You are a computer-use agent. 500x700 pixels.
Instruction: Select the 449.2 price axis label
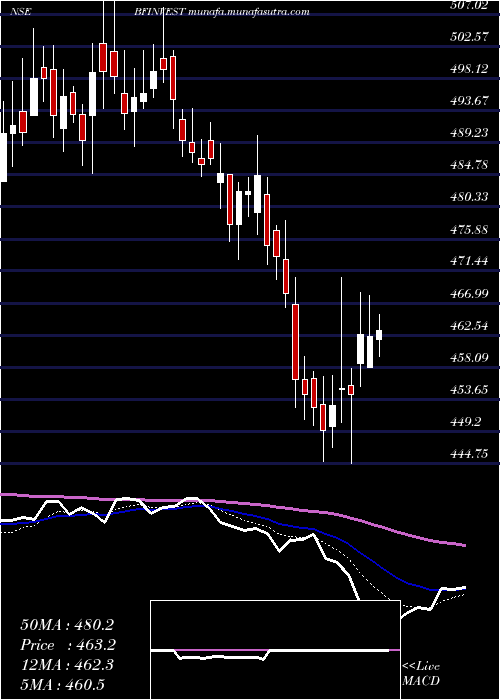465,422
